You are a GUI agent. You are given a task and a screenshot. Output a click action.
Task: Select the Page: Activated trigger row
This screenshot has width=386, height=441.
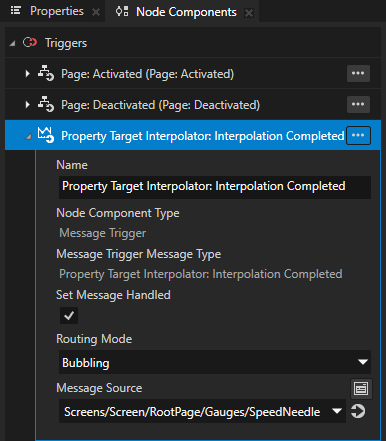[193, 74]
